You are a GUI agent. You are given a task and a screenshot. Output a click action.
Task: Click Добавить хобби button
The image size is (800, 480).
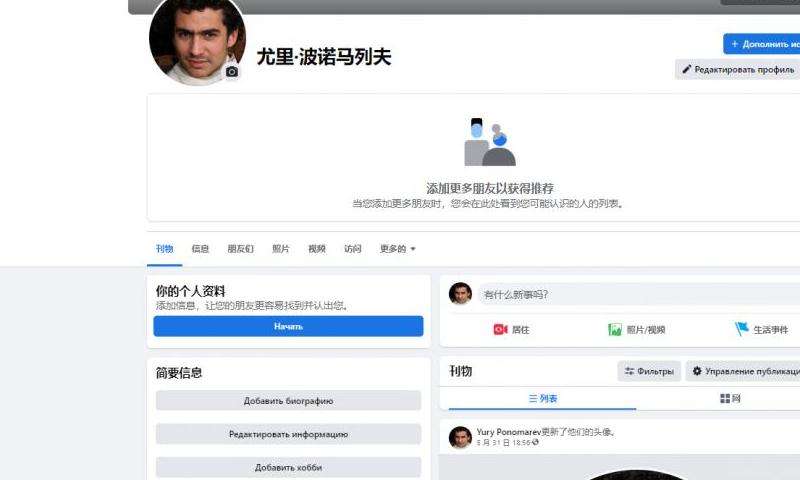[x=288, y=467]
